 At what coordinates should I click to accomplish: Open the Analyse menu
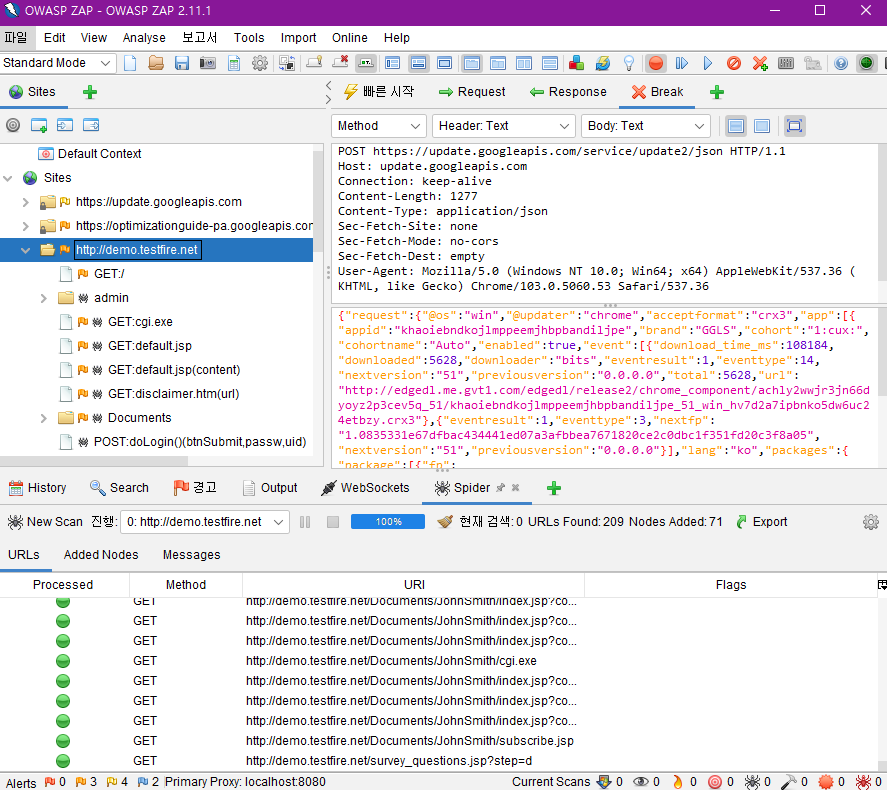(x=144, y=38)
